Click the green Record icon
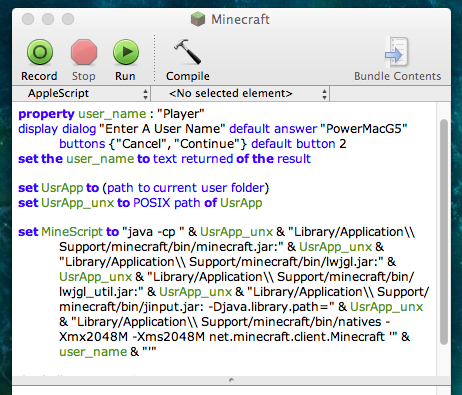The height and width of the screenshot is (395, 462). [40, 52]
